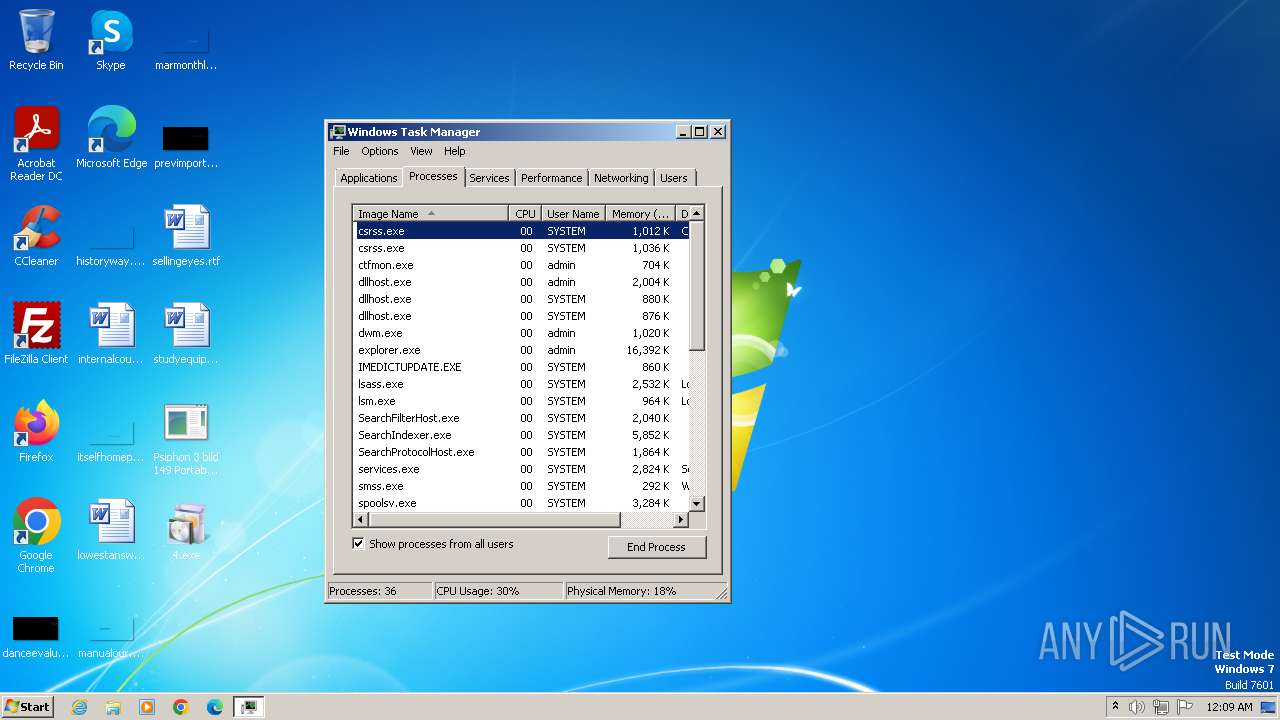The image size is (1280, 720).
Task: Sort by User Name column header
Action: 574,214
